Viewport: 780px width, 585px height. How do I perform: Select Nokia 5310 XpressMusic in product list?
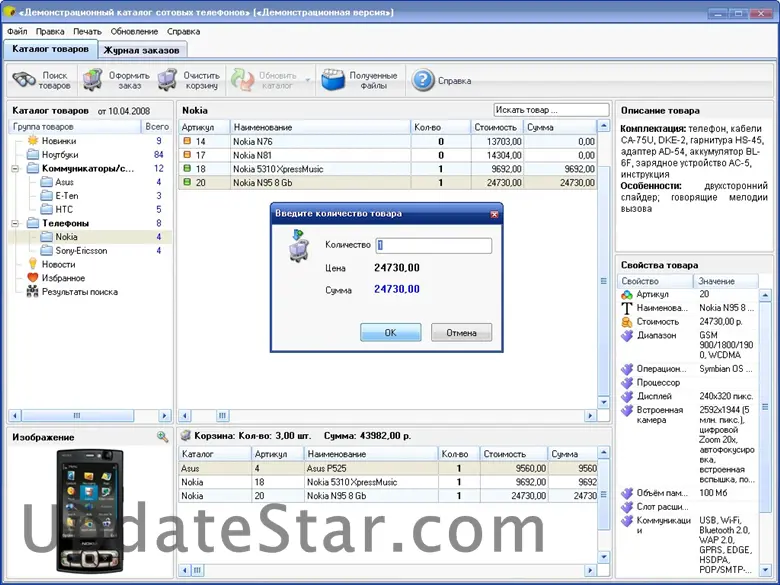[388, 169]
